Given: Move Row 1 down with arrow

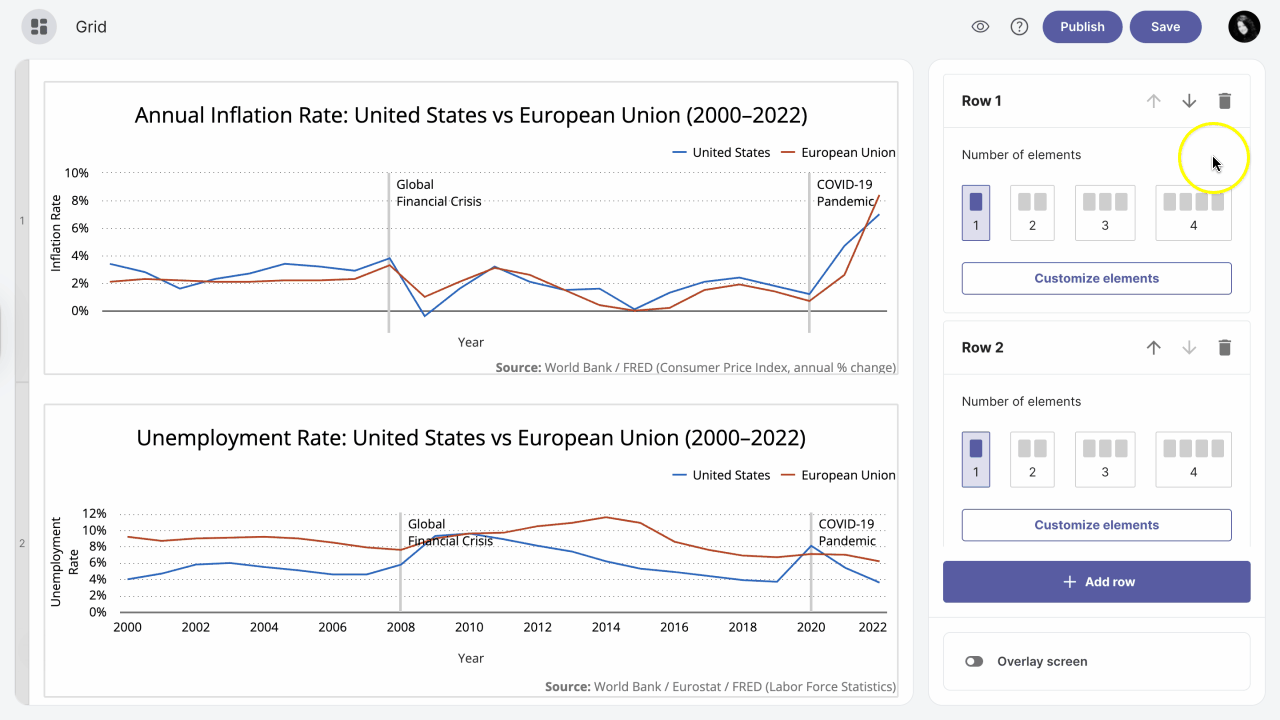Looking at the screenshot, I should 1189,101.
